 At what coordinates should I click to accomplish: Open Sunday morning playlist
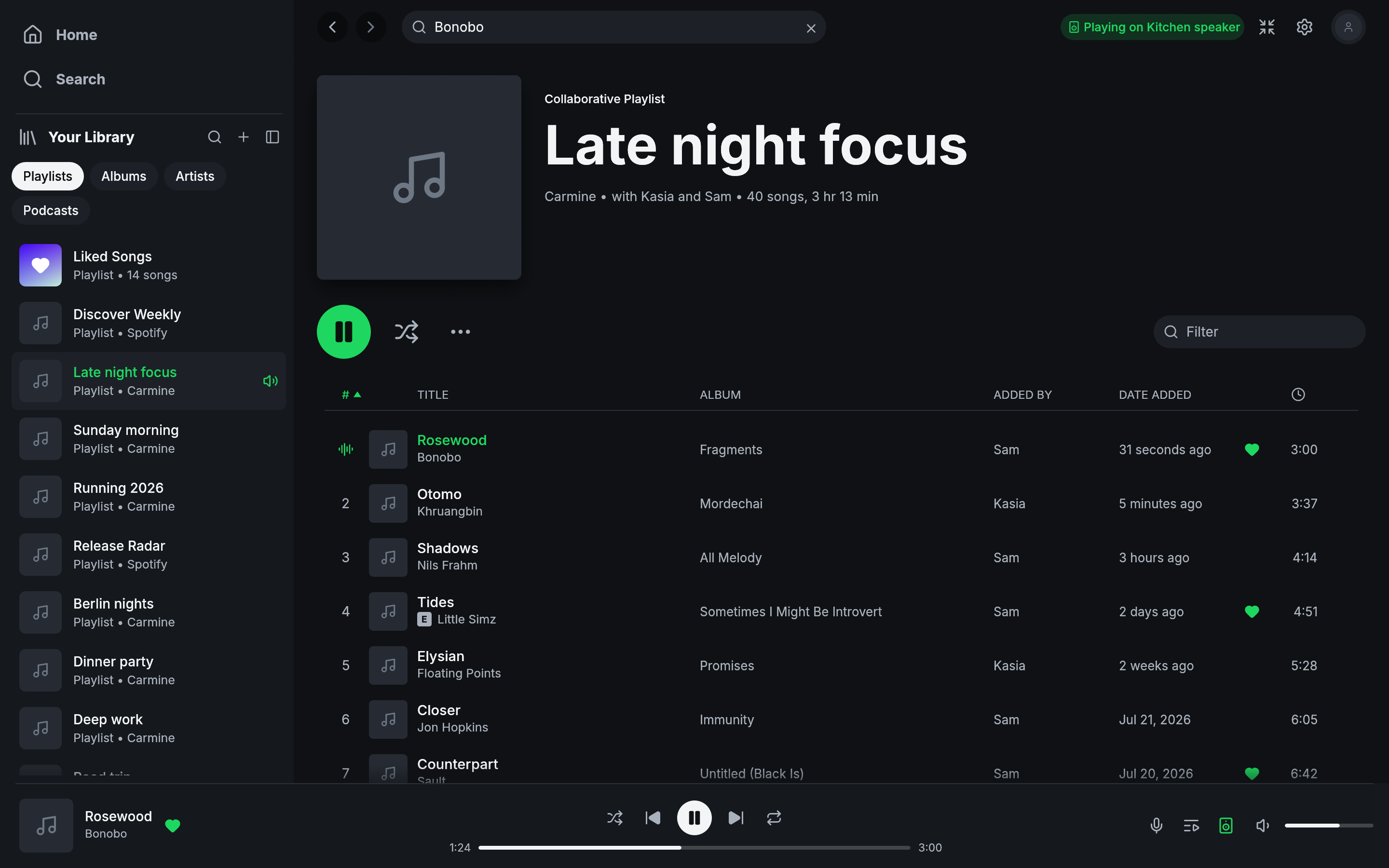click(x=149, y=439)
